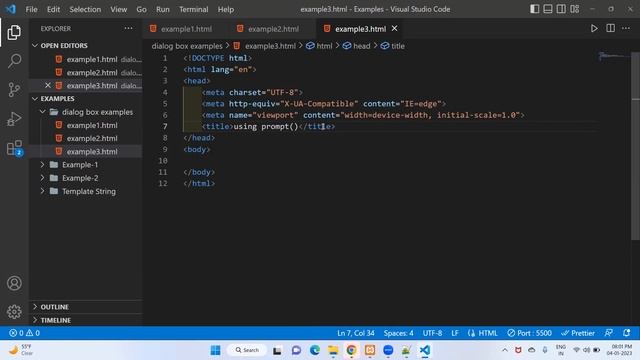Click Ln 7, Col 34 in status bar

tap(356, 333)
